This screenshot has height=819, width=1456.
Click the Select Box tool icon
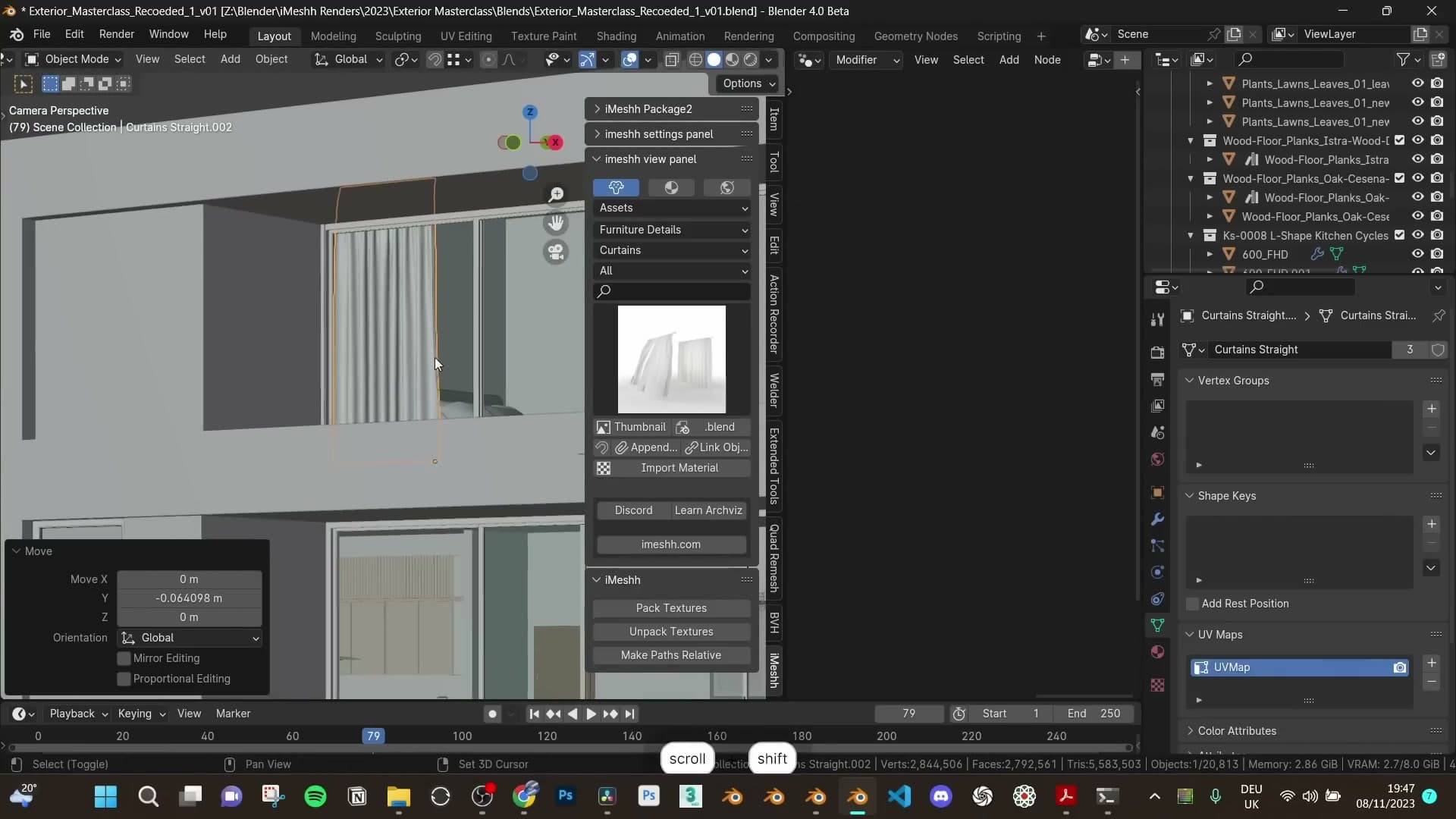(24, 84)
